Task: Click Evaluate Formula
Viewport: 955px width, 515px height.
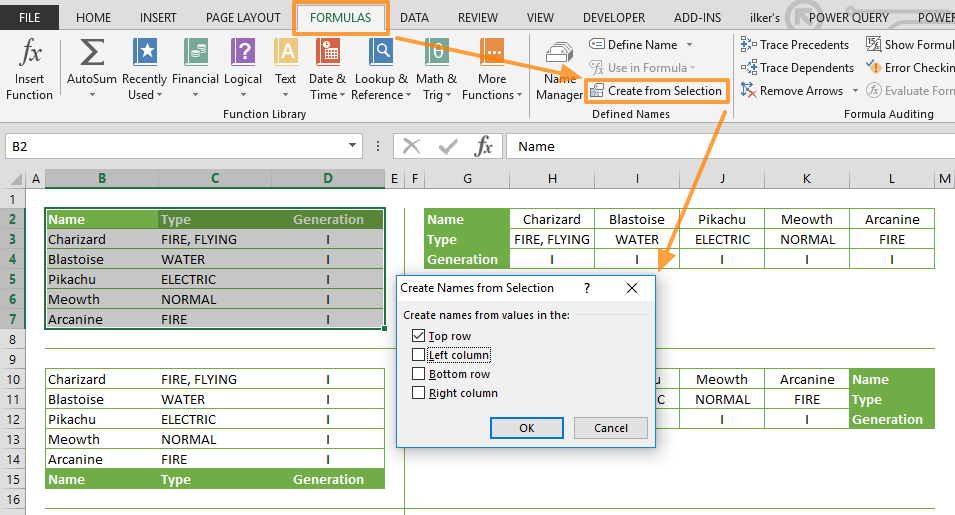Action: point(910,91)
